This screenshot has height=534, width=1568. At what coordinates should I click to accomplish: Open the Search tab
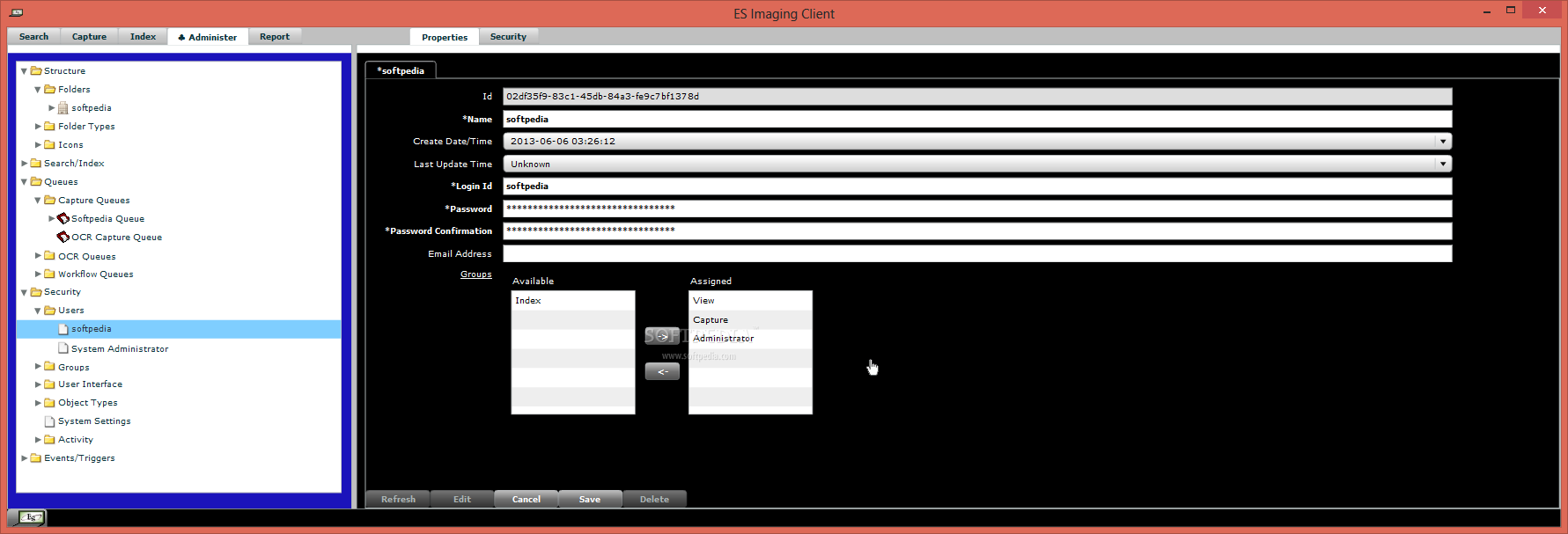(x=33, y=36)
